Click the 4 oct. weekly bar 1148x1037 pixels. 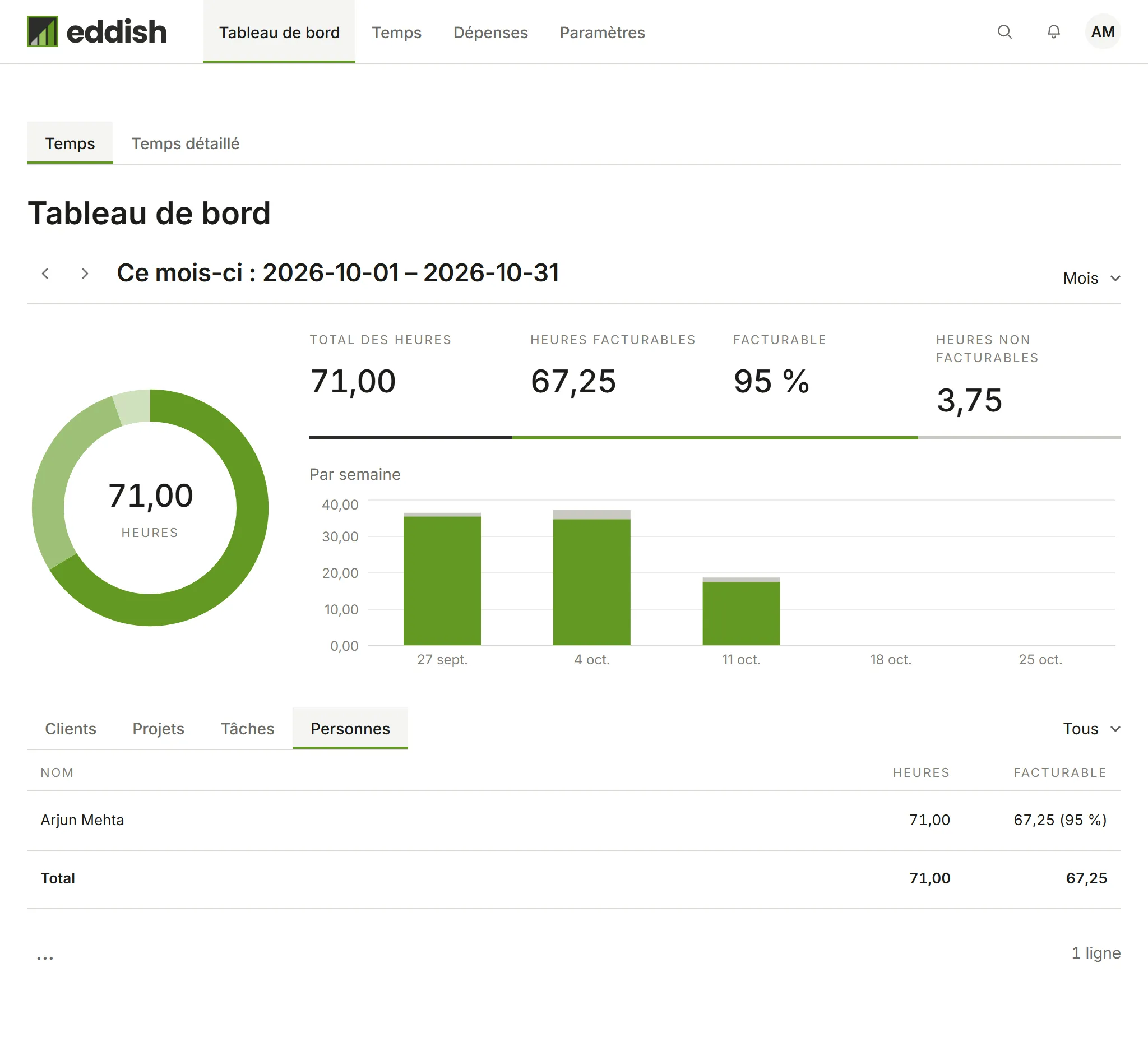pos(591,577)
